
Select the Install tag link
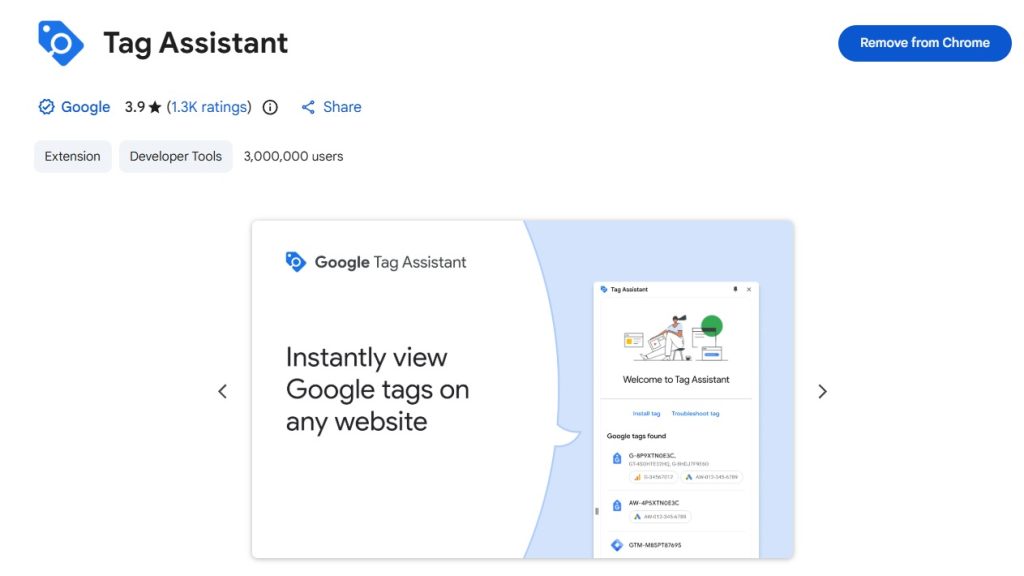(647, 413)
